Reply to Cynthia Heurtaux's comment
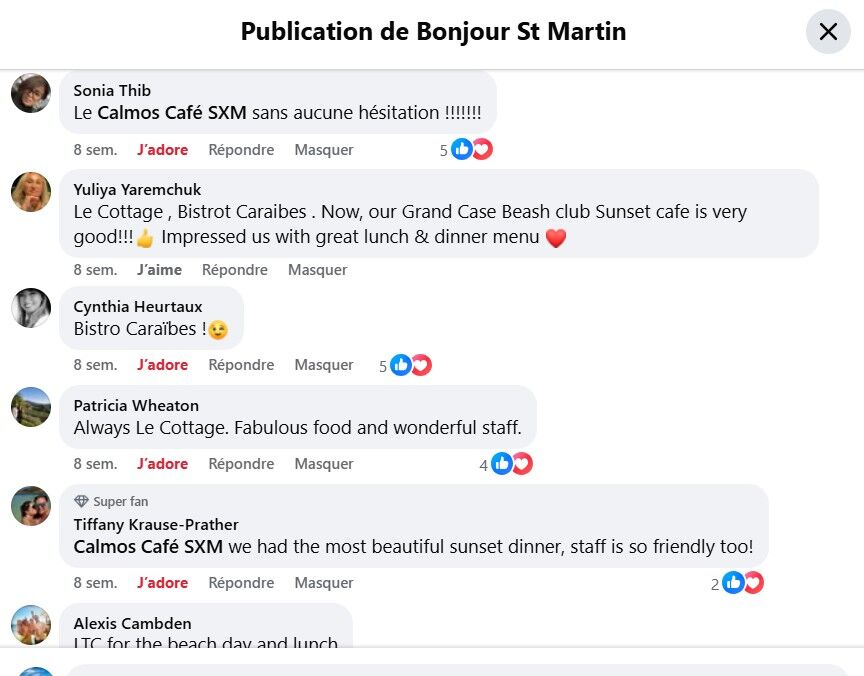864x676 pixels. coord(241,365)
